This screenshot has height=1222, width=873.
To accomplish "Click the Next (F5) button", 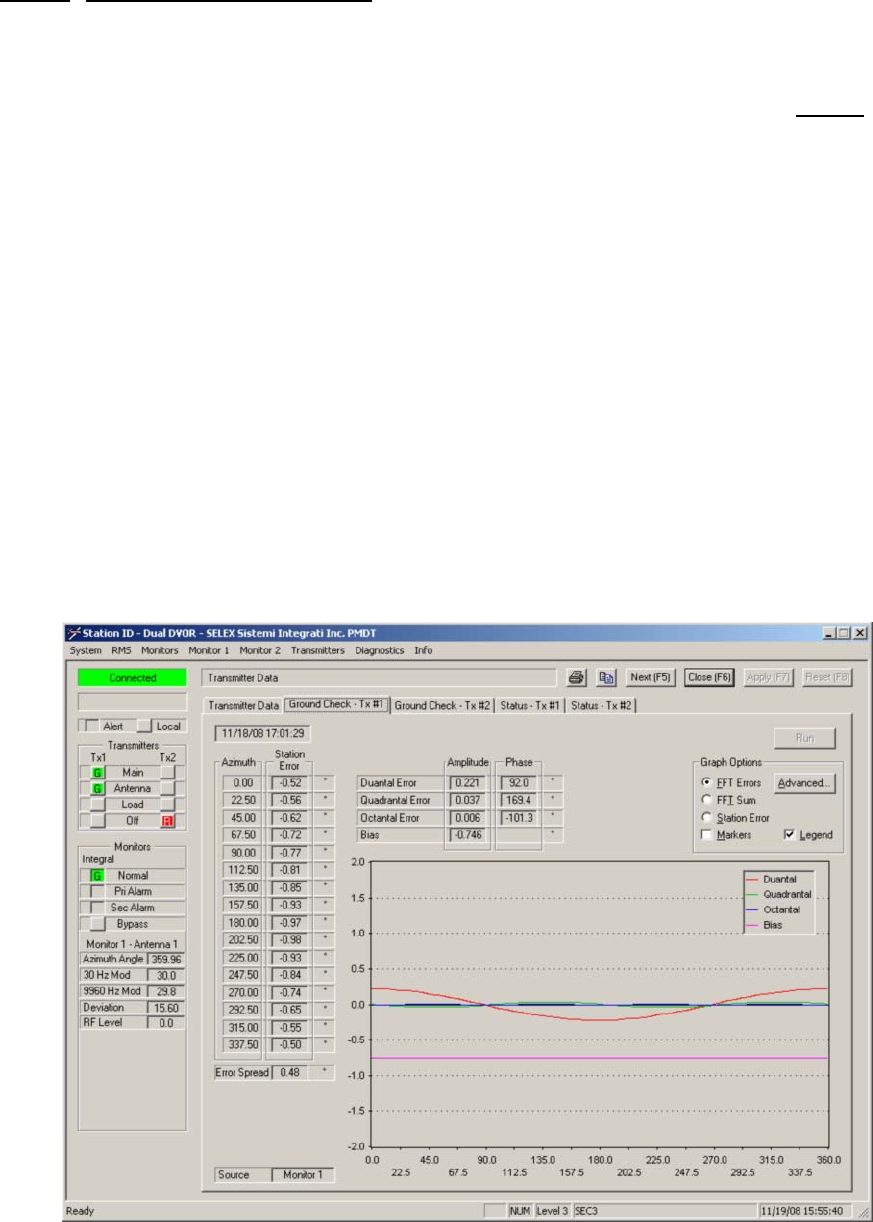I will coord(651,677).
